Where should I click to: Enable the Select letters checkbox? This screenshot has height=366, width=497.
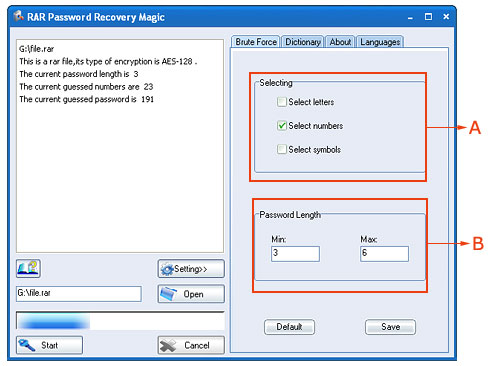click(x=282, y=102)
